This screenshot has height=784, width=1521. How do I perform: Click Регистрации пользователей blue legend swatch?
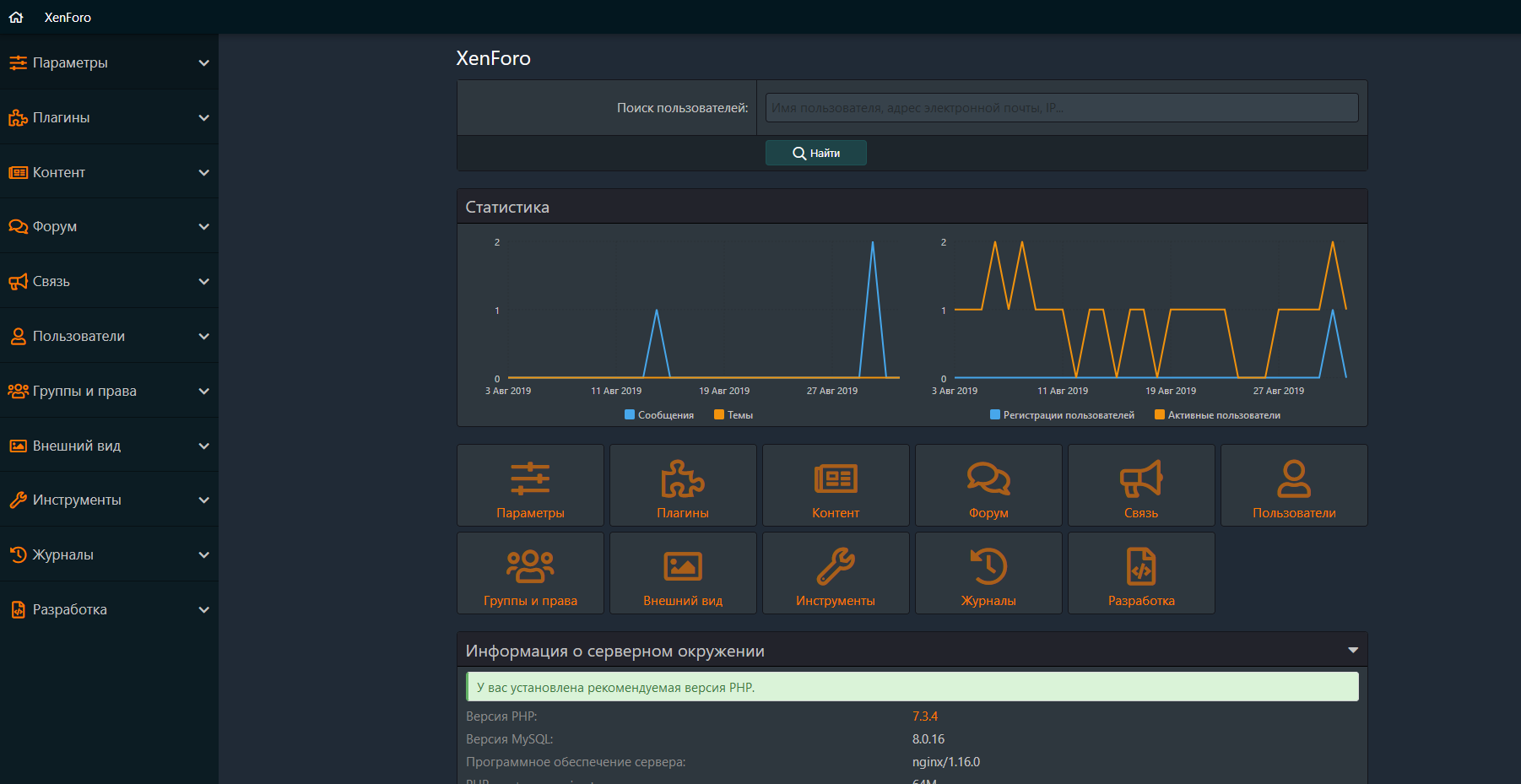click(995, 415)
